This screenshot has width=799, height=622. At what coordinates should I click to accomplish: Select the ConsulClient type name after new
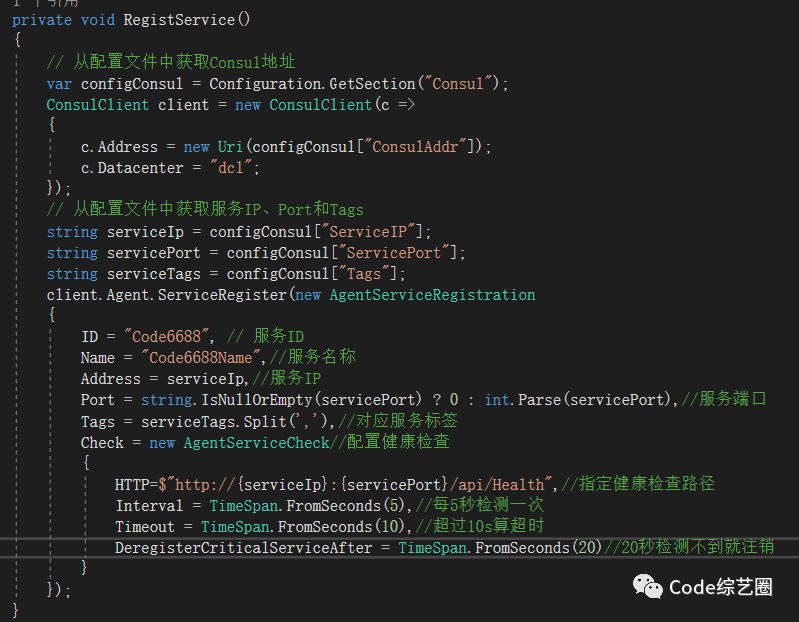point(320,104)
